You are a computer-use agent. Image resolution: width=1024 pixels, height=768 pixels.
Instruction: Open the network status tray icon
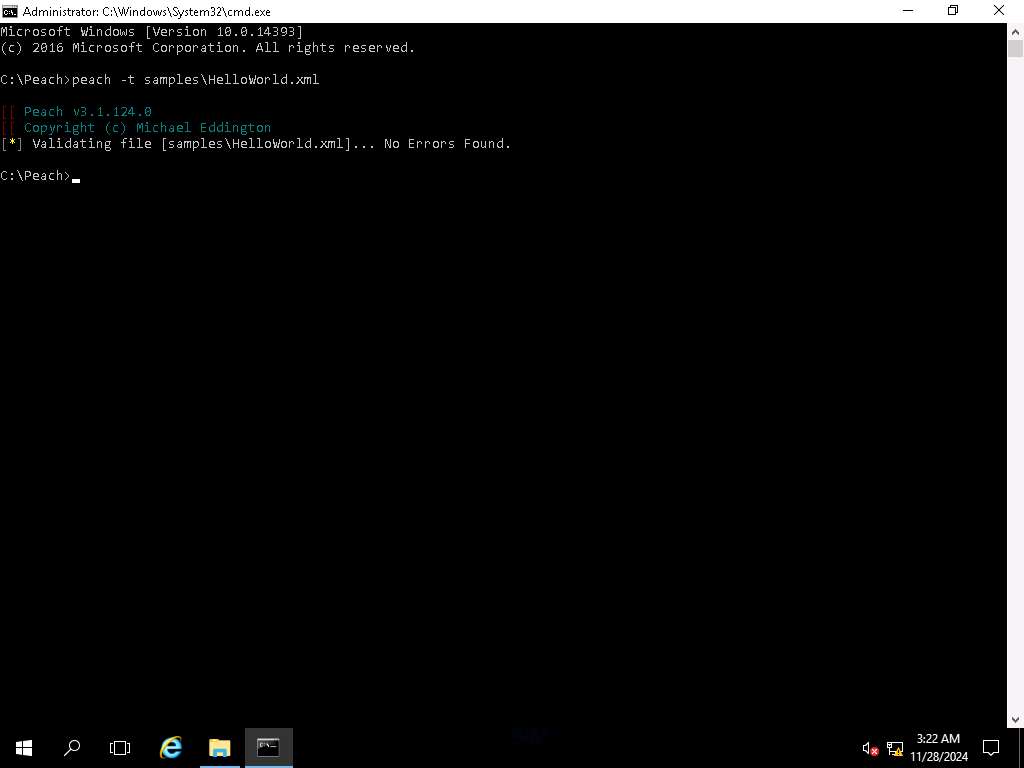(x=895, y=748)
